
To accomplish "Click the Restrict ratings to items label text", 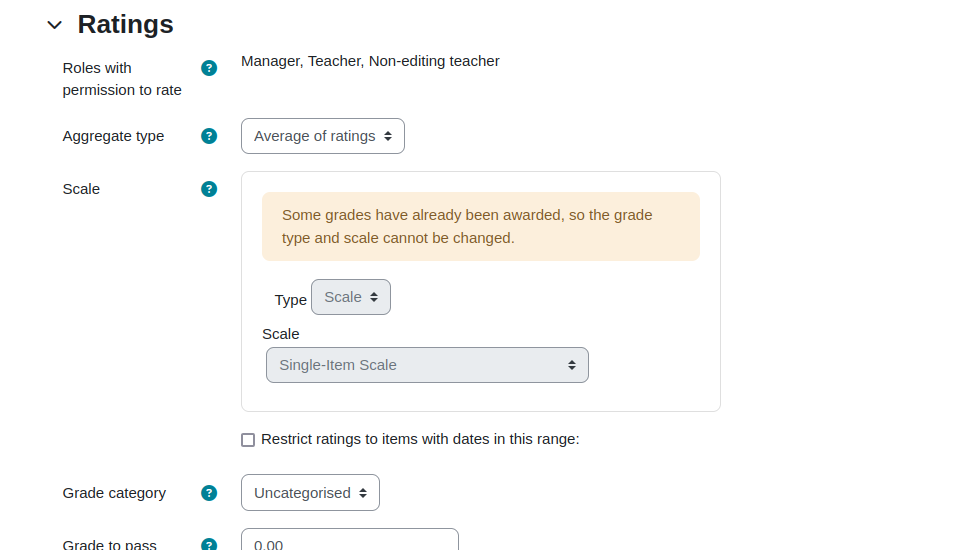I will tap(420, 439).
